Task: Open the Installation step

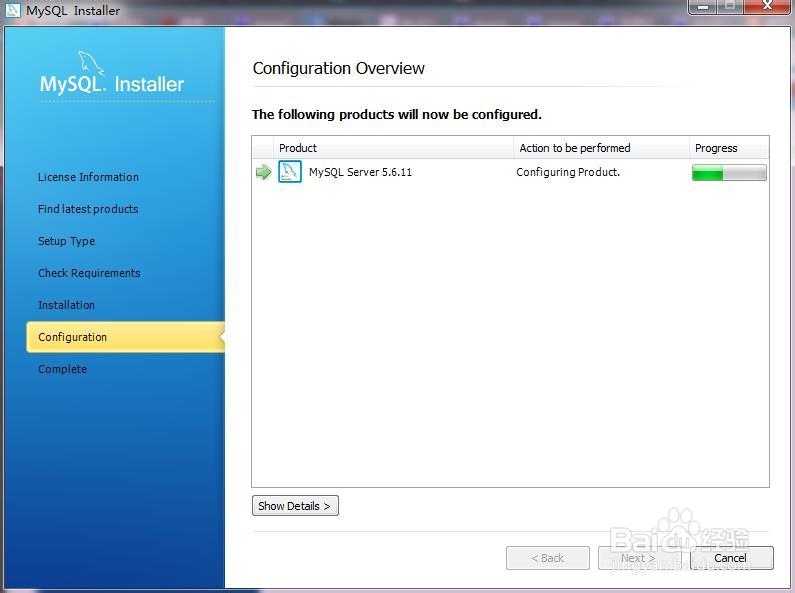Action: (66, 305)
